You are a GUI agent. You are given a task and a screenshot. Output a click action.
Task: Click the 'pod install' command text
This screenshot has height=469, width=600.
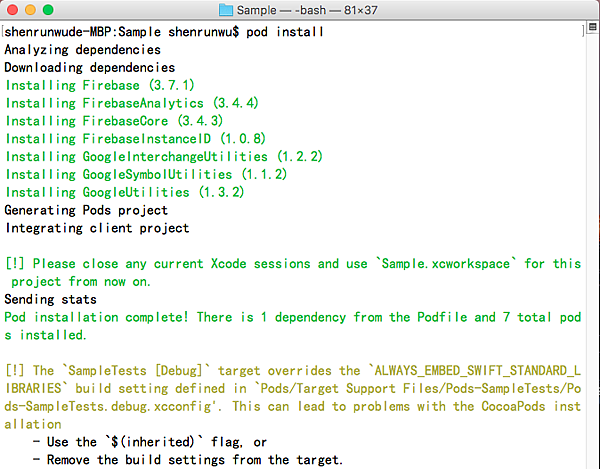pyautogui.click(x=284, y=32)
